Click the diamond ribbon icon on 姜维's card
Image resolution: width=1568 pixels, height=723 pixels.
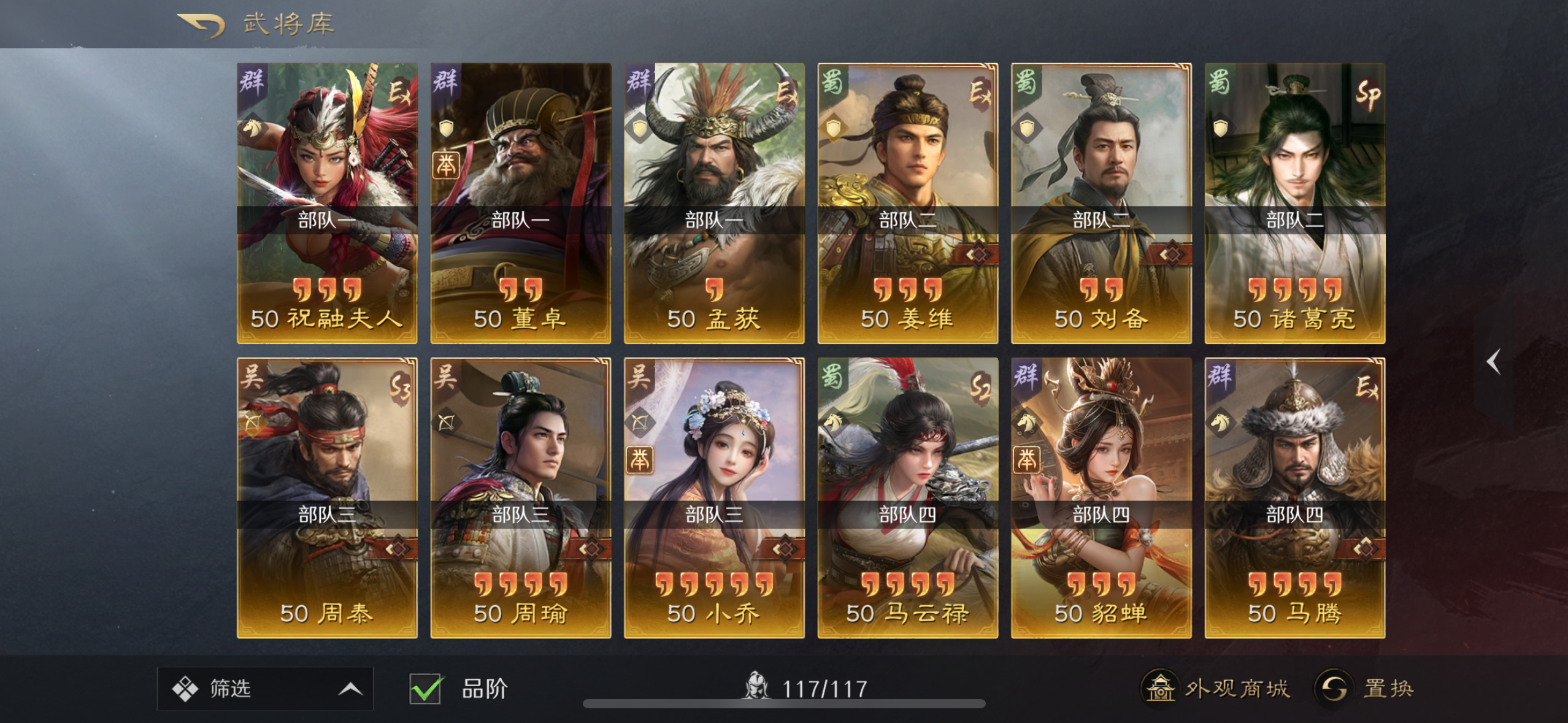978,254
